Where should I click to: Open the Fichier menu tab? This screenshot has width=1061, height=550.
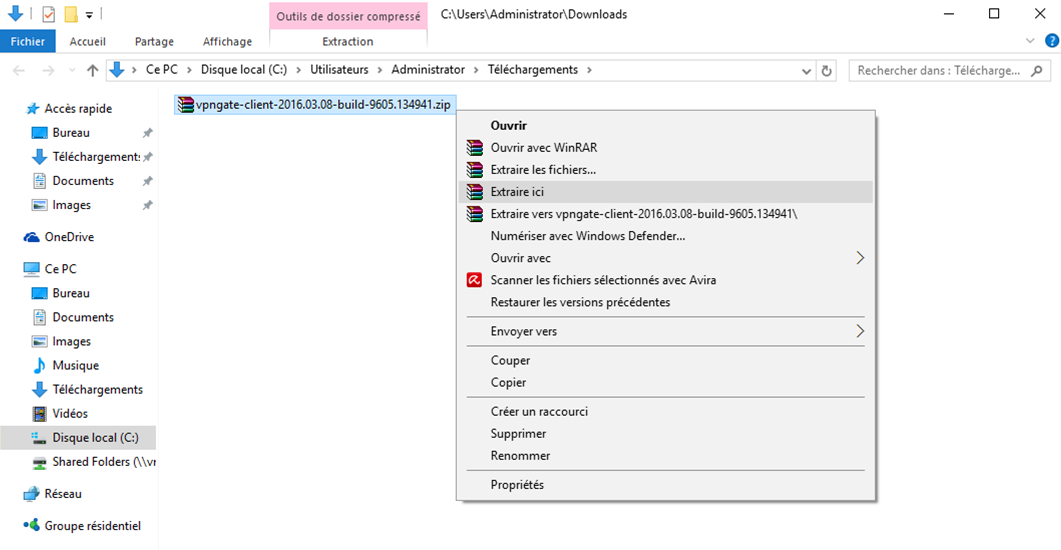tap(28, 41)
